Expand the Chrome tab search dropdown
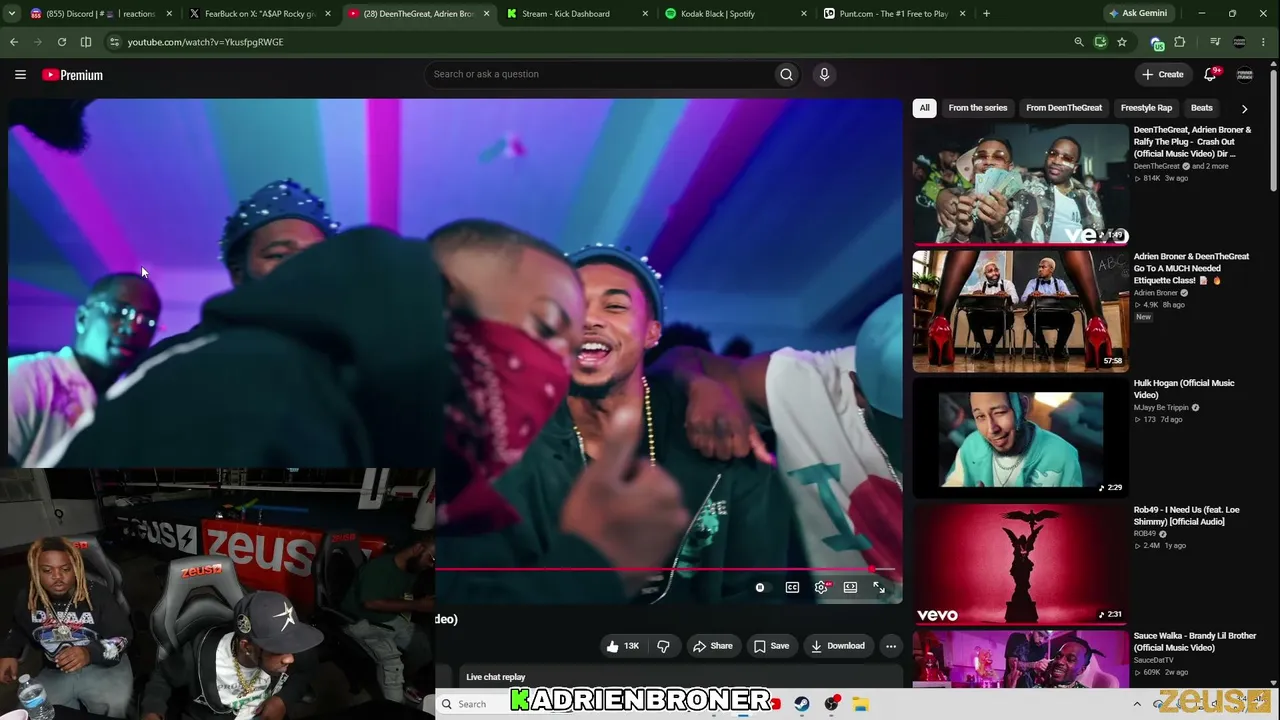 (x=14, y=14)
